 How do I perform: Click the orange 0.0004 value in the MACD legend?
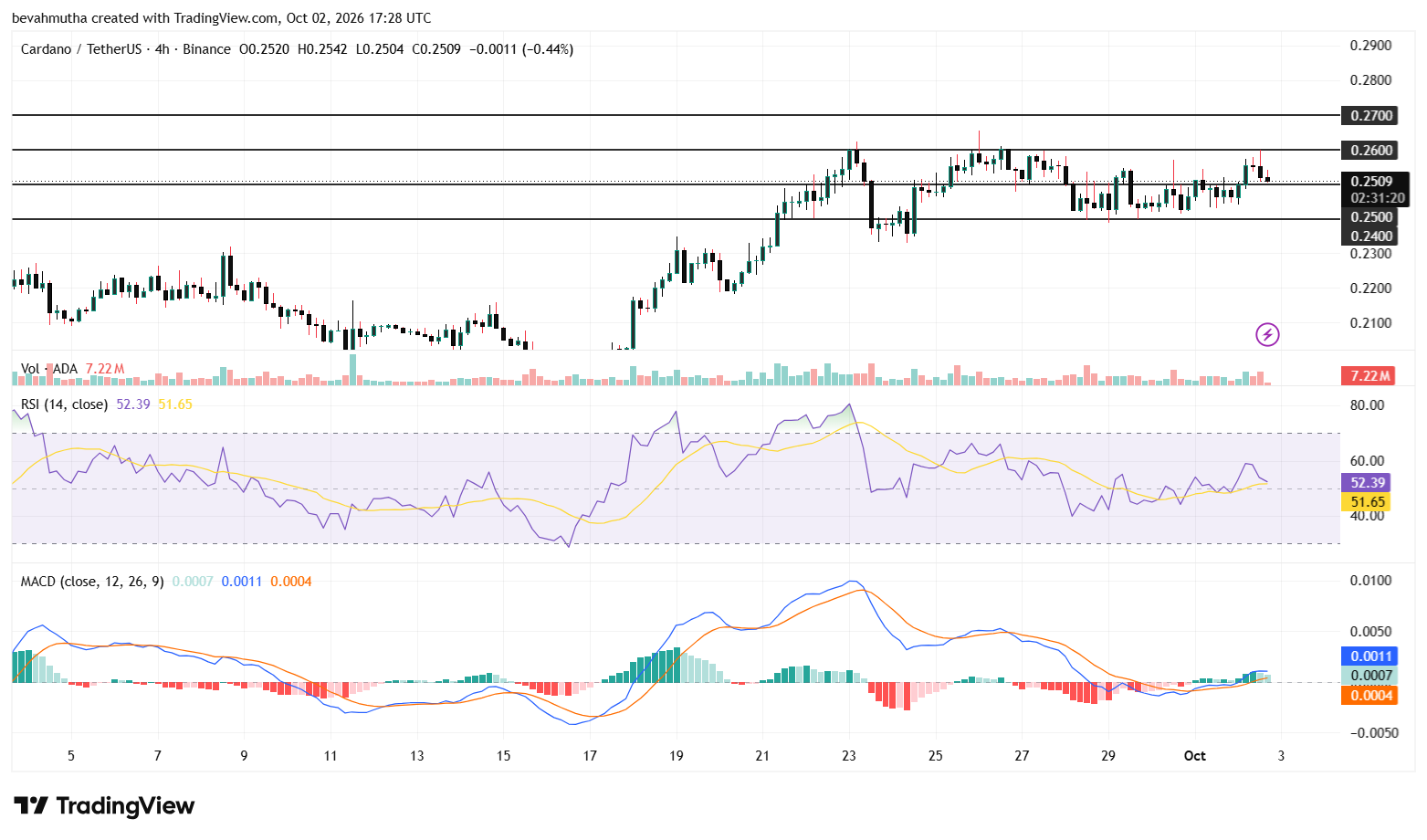tap(291, 582)
